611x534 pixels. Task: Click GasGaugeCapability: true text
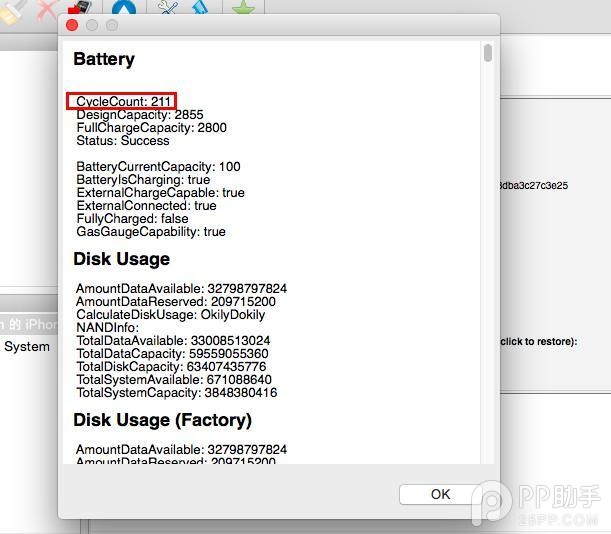click(151, 232)
